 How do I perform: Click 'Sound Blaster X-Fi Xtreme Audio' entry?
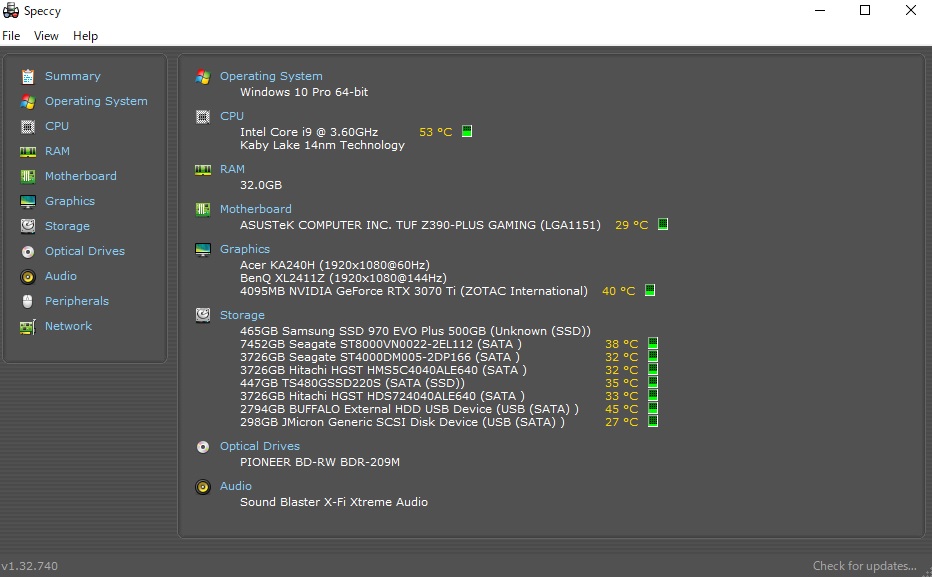pos(333,502)
